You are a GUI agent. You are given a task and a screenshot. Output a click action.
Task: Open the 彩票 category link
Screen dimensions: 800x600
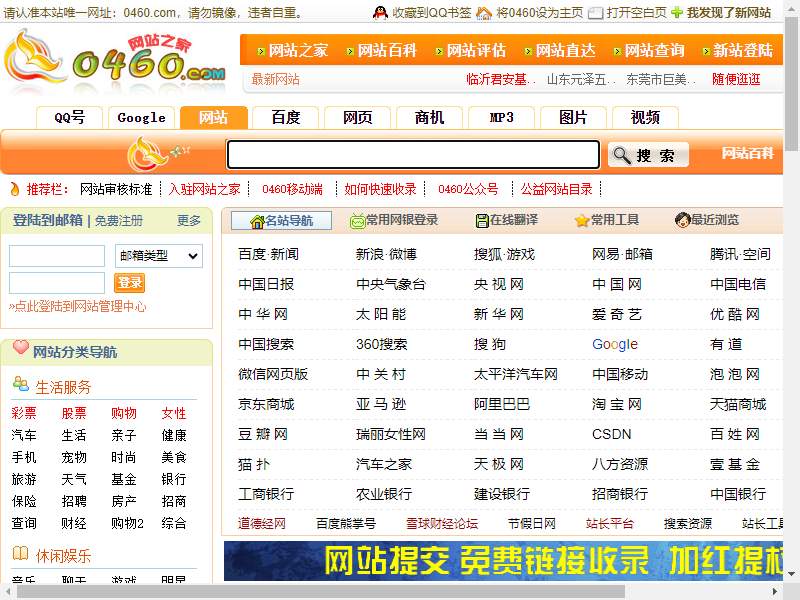23,413
